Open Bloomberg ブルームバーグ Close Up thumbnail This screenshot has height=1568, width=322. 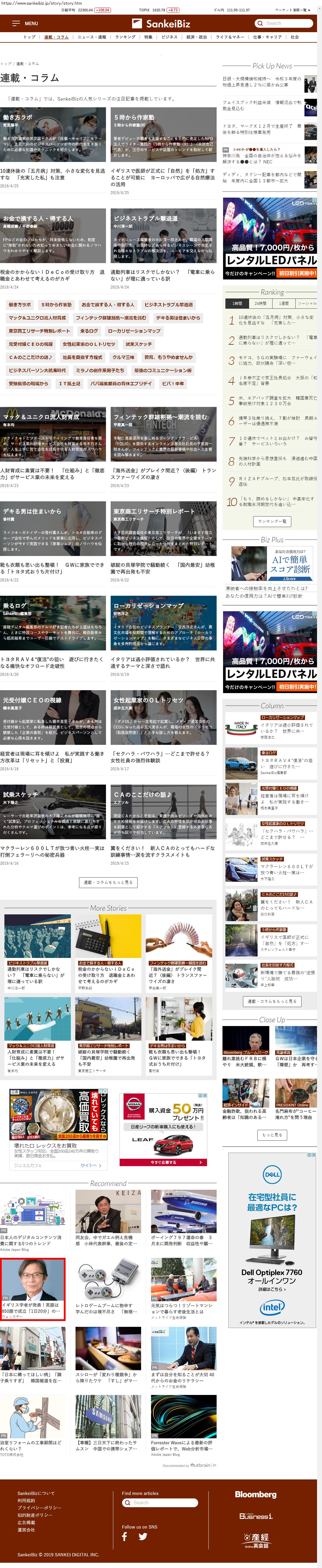246,1042
